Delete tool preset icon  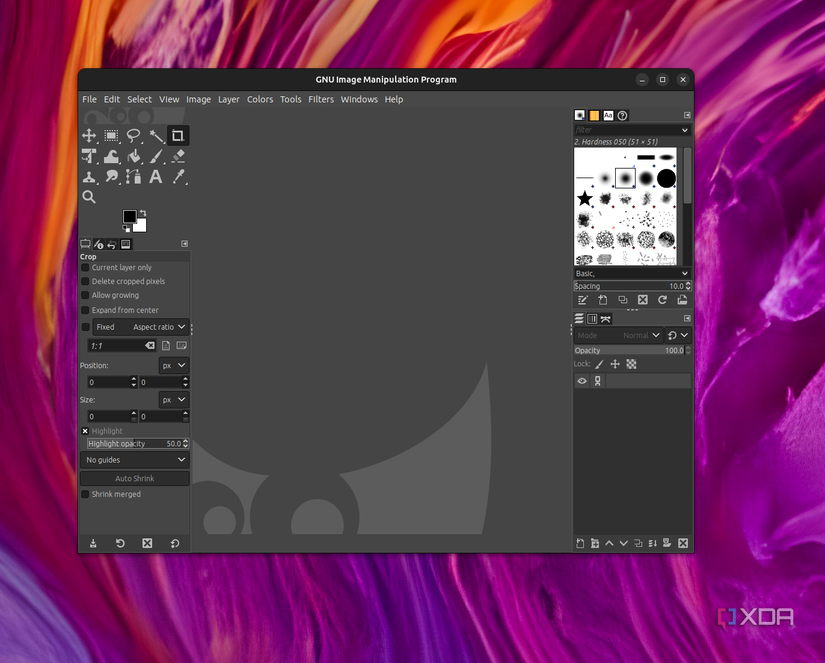(147, 544)
